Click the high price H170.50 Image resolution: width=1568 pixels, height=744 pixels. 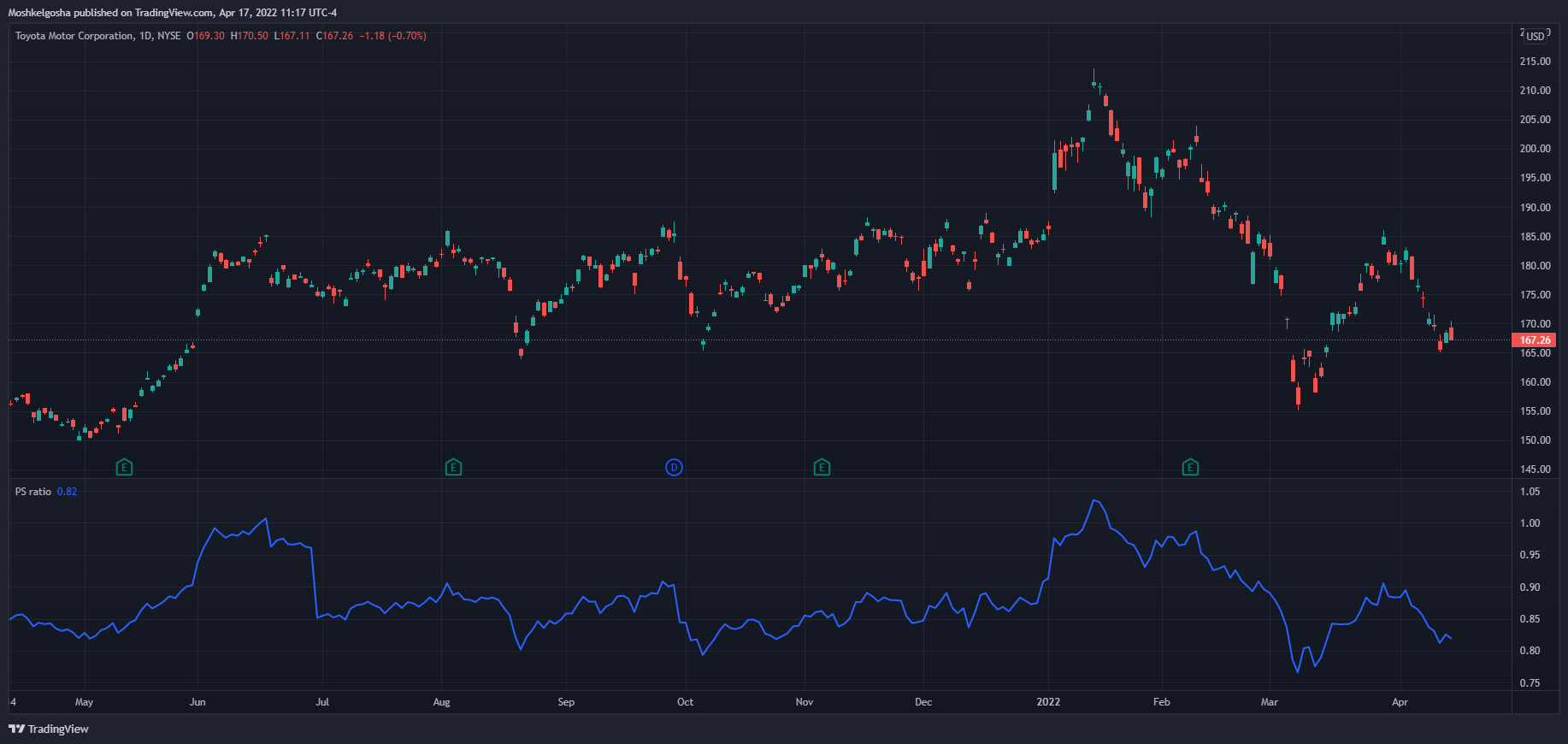tap(249, 36)
